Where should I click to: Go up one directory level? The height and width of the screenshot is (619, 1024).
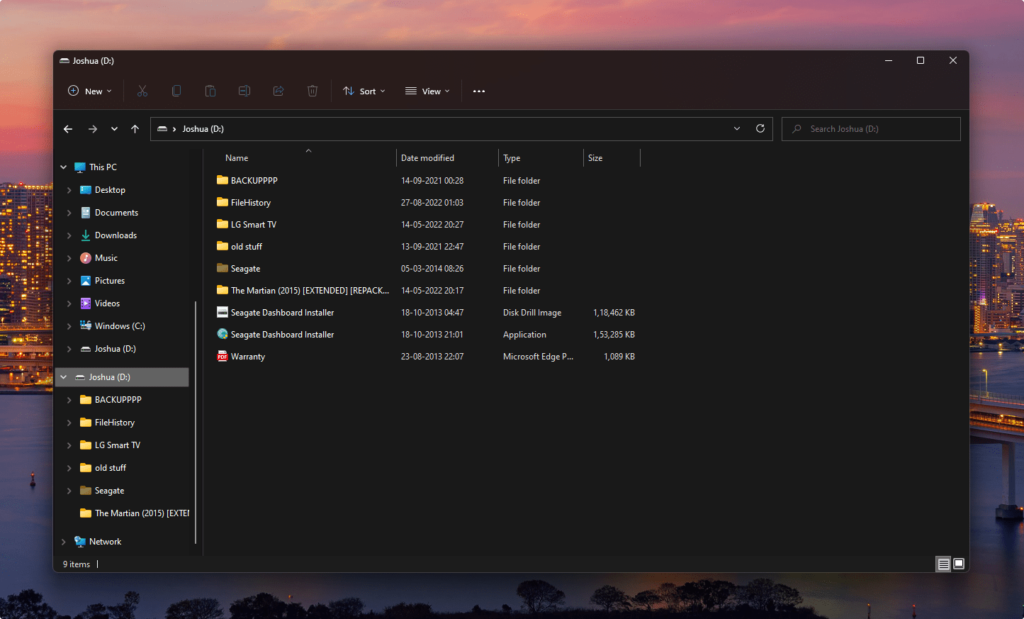pos(135,129)
